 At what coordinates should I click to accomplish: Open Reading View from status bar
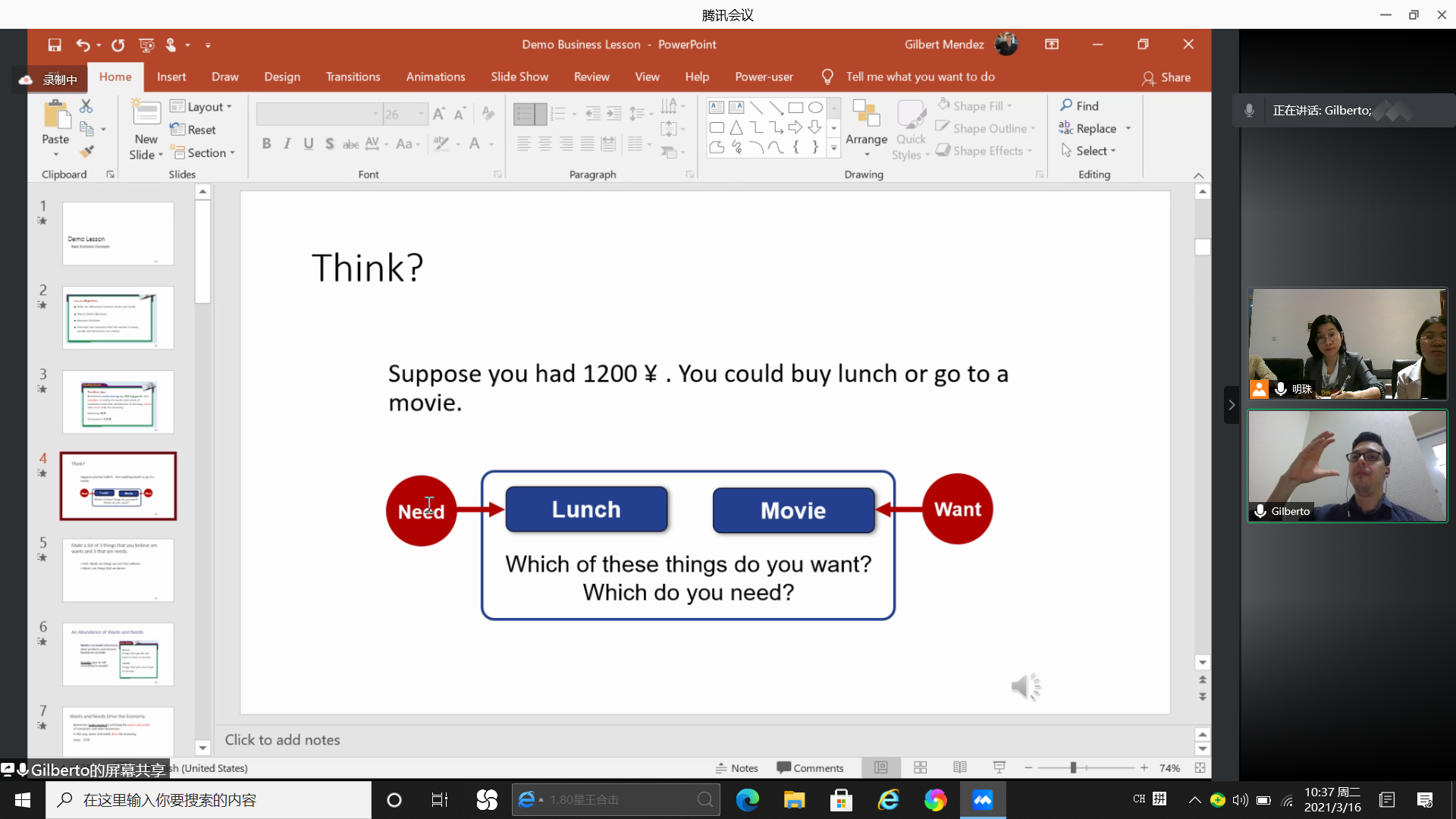click(959, 767)
